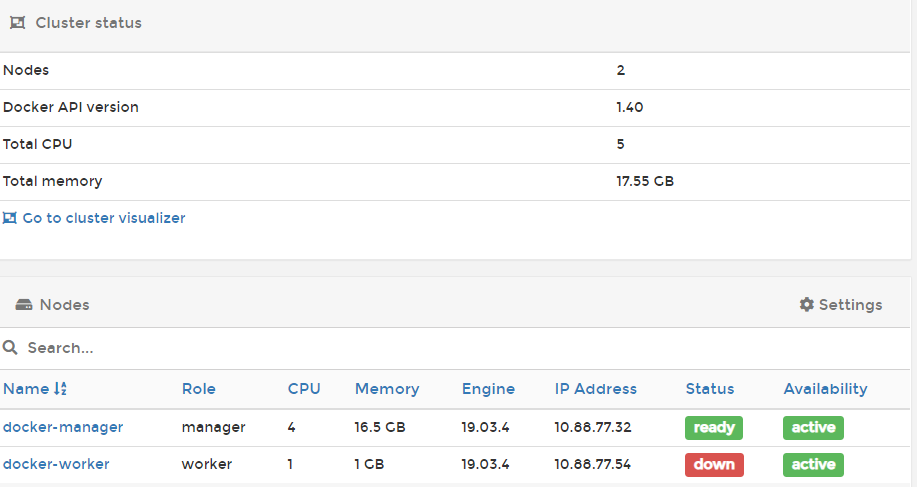917x487 pixels.
Task: Sort nodes by Name column
Action: tap(26, 389)
